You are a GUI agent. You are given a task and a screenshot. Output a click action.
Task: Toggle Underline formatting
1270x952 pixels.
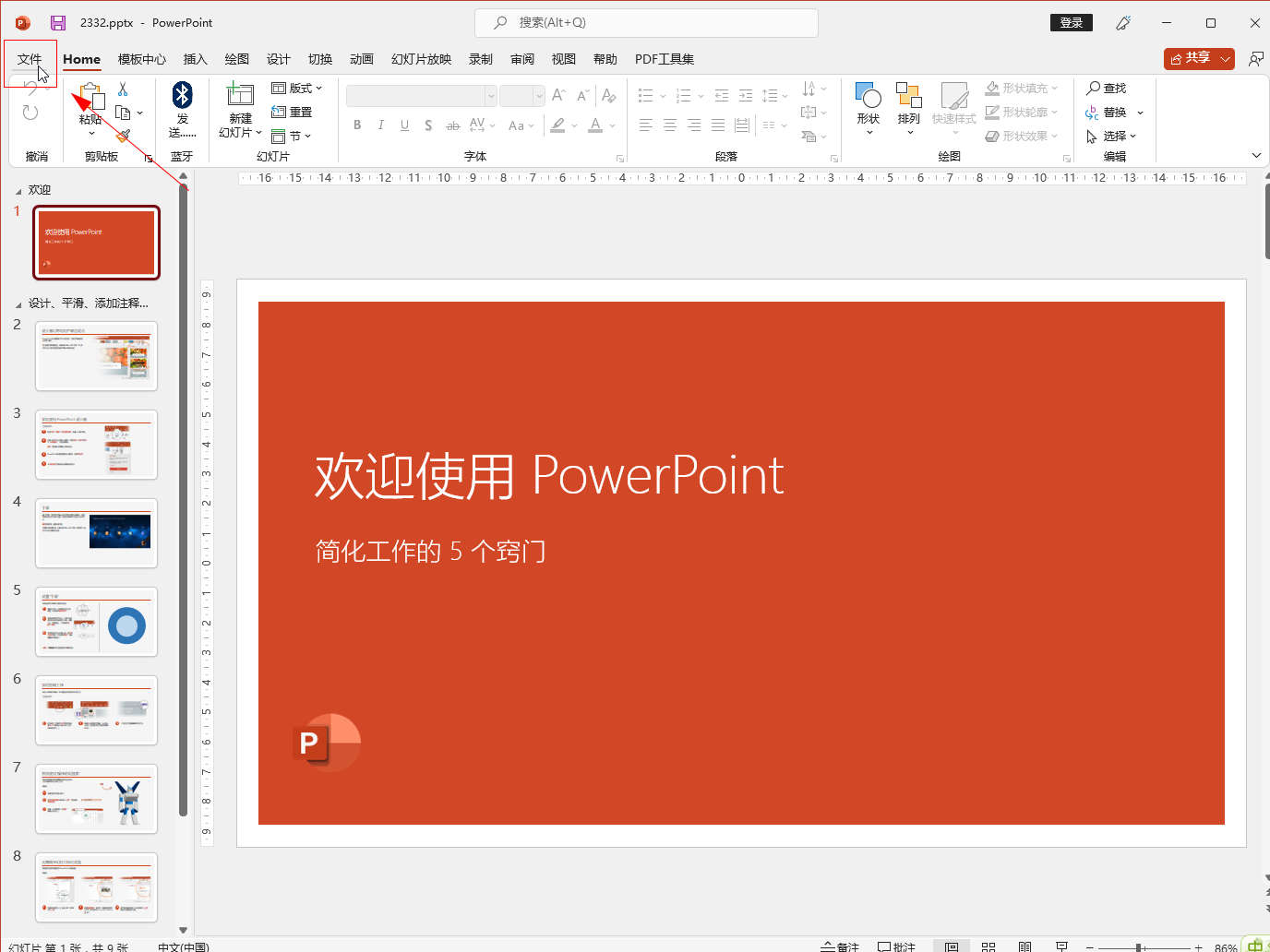coord(404,125)
